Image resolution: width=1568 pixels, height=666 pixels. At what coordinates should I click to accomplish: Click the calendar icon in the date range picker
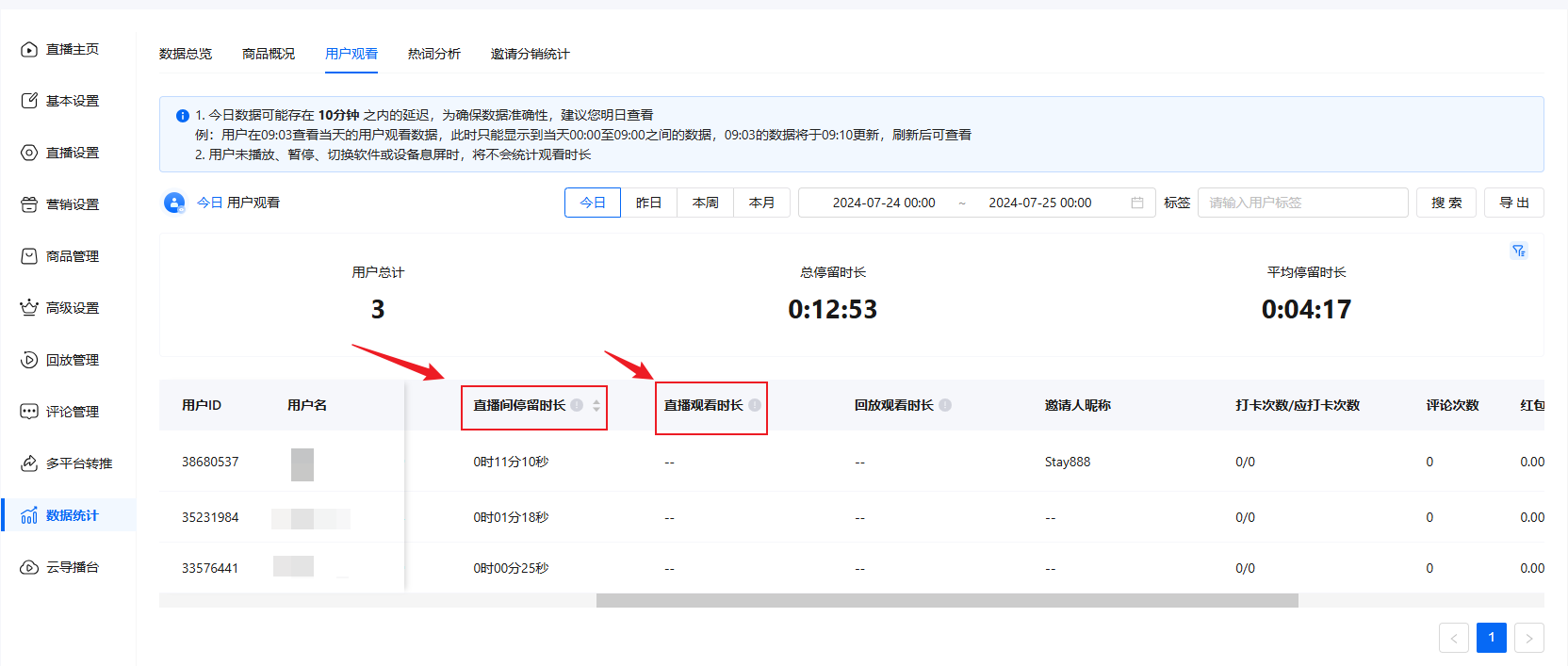(x=1136, y=203)
